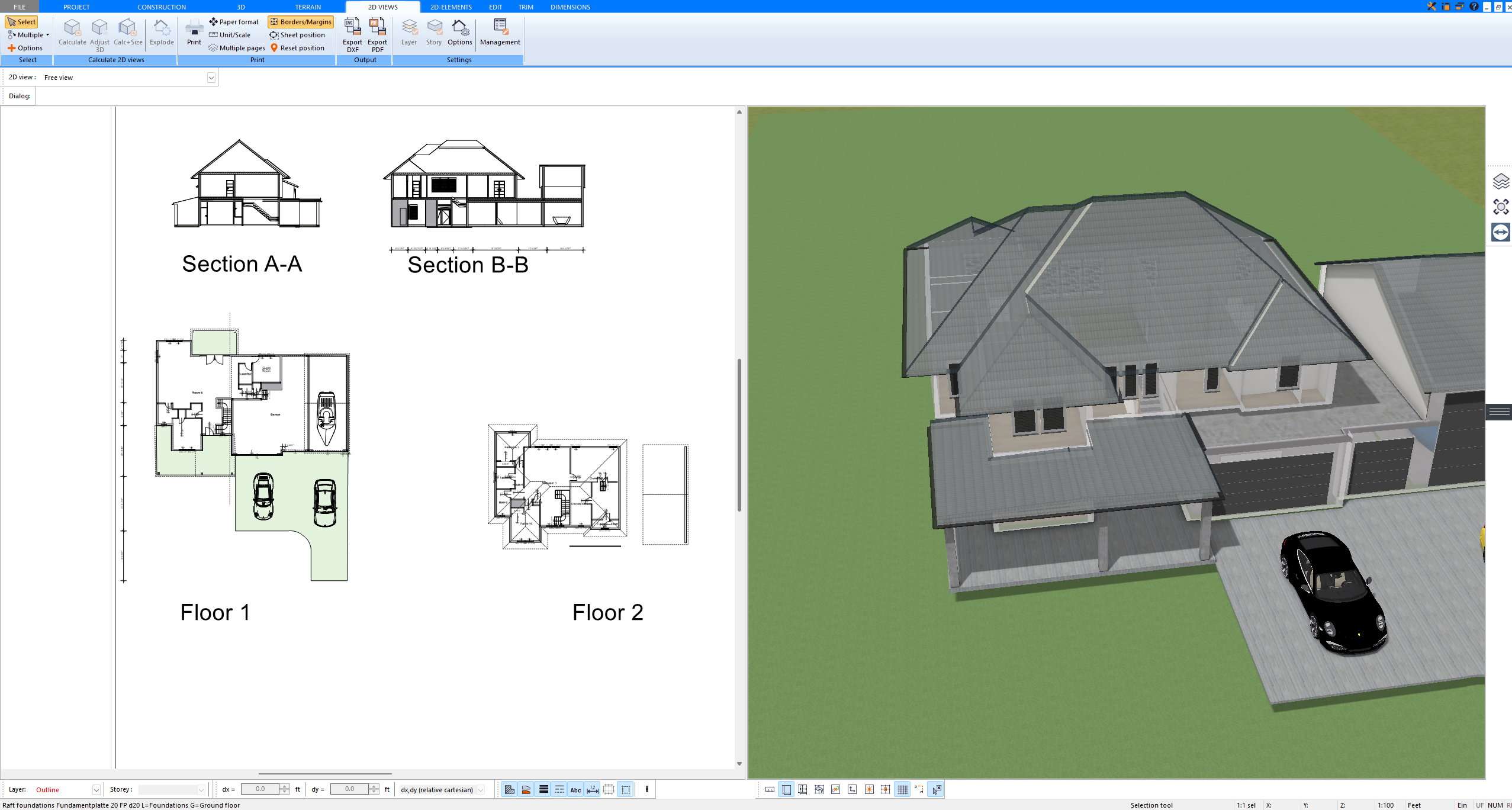Toggle thick line weights icon
The image size is (1512, 810).
pyautogui.click(x=543, y=789)
